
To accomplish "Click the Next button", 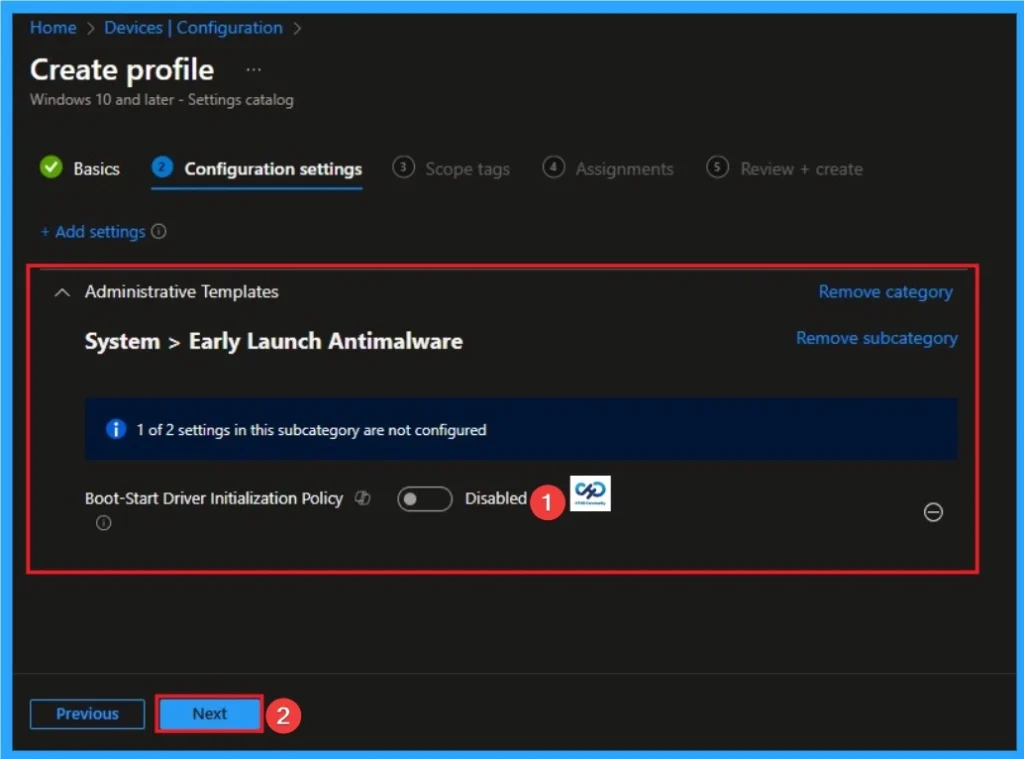I will 209,714.
